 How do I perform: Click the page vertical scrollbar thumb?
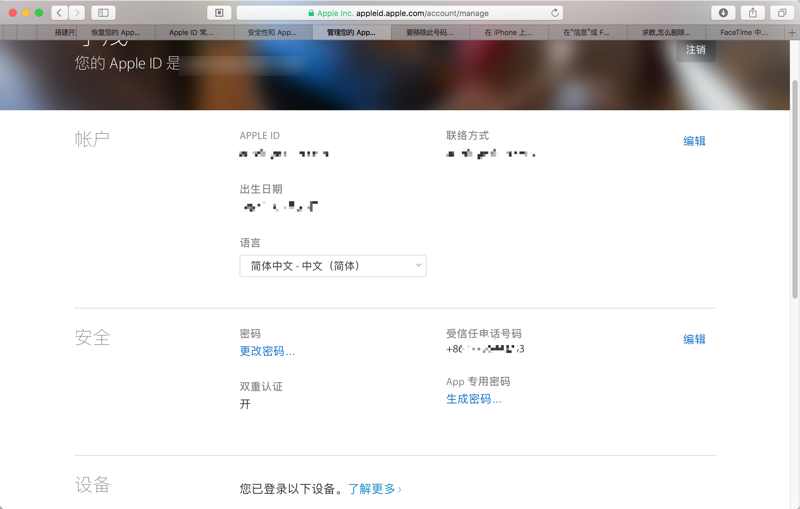pyautogui.click(x=795, y=189)
